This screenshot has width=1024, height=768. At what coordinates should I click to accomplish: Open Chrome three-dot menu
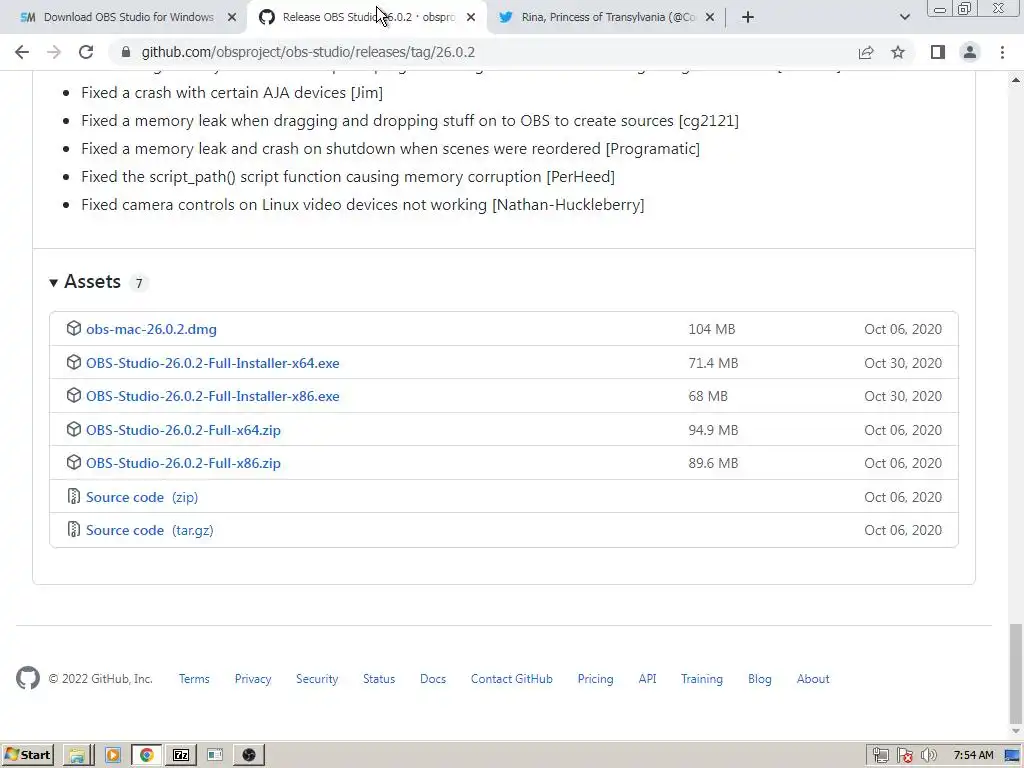(1002, 52)
